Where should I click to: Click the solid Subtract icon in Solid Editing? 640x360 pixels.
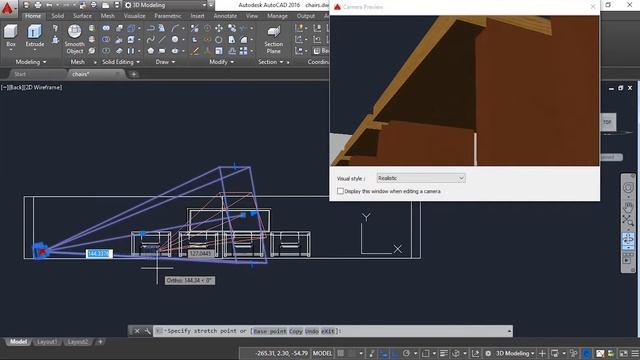(106, 40)
